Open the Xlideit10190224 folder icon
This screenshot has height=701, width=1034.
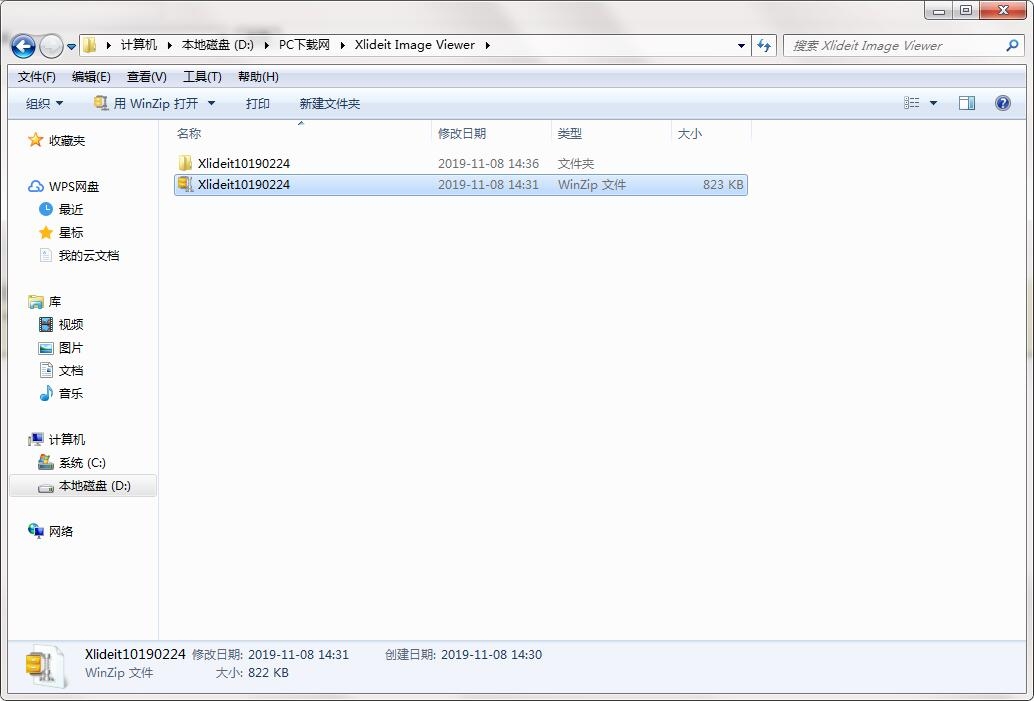pos(185,163)
